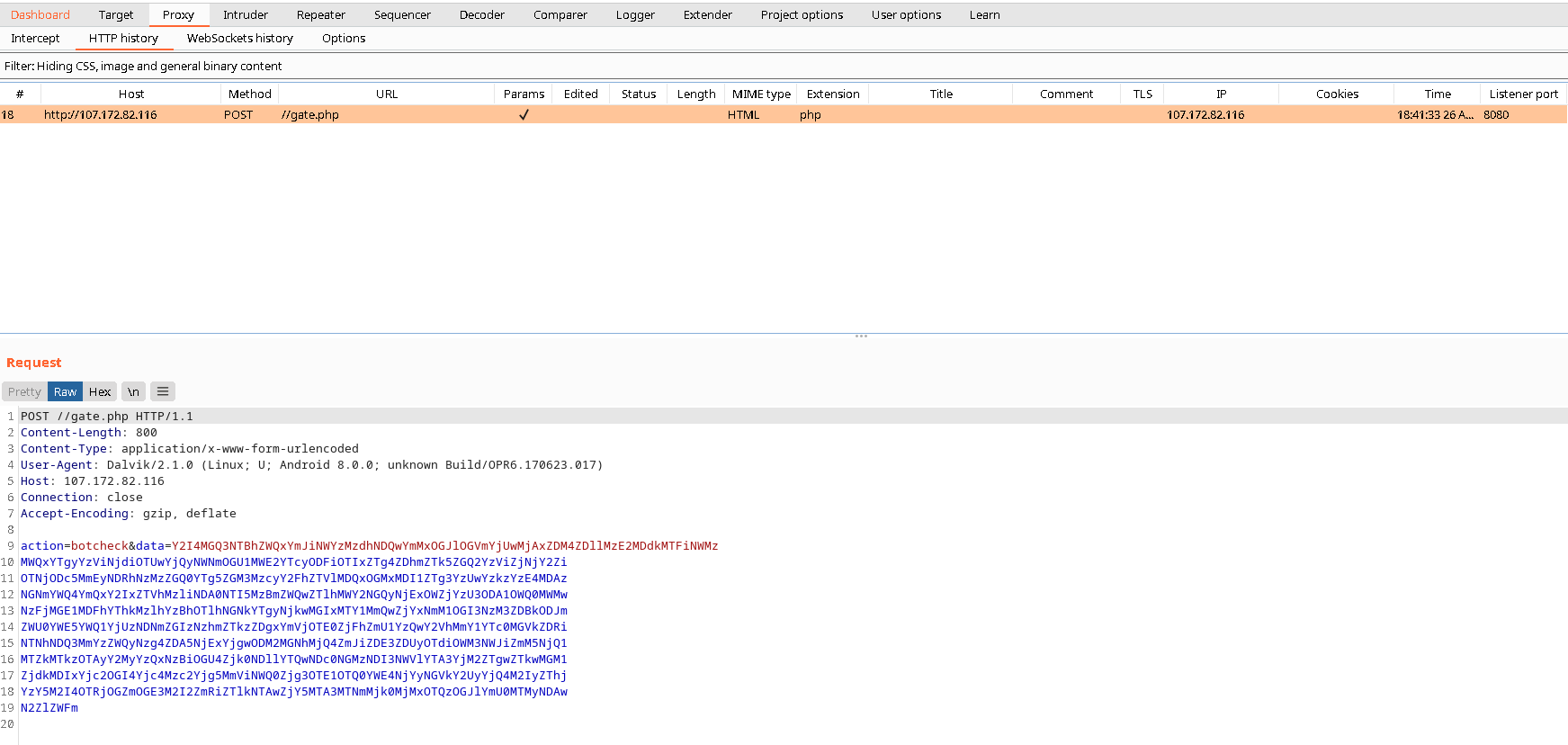
Task: Sort history by Host column
Action: [x=131, y=94]
